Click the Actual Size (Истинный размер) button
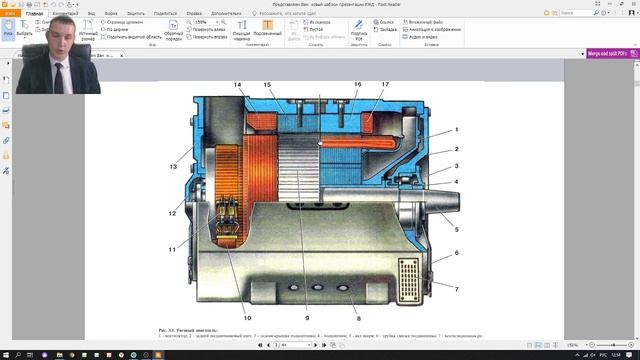Image resolution: width=640 pixels, height=360 pixels. point(88,30)
